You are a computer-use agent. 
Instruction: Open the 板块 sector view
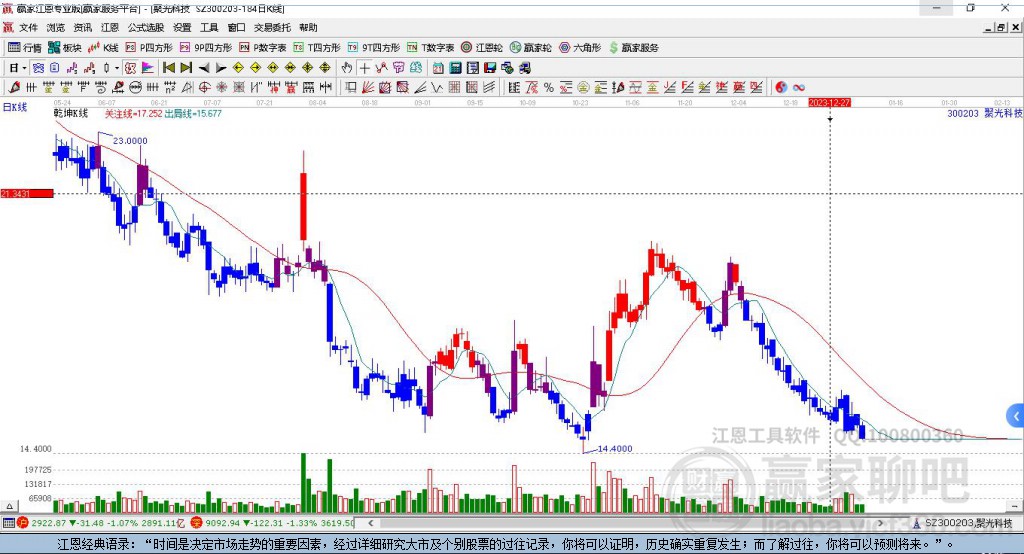(x=64, y=48)
